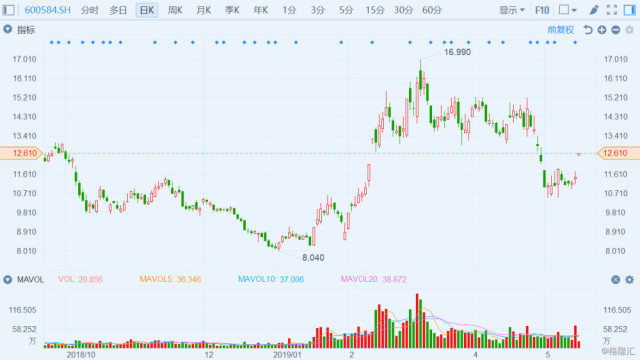Click the VOL: 20.856 value
640x360 pixels.
coord(80,280)
